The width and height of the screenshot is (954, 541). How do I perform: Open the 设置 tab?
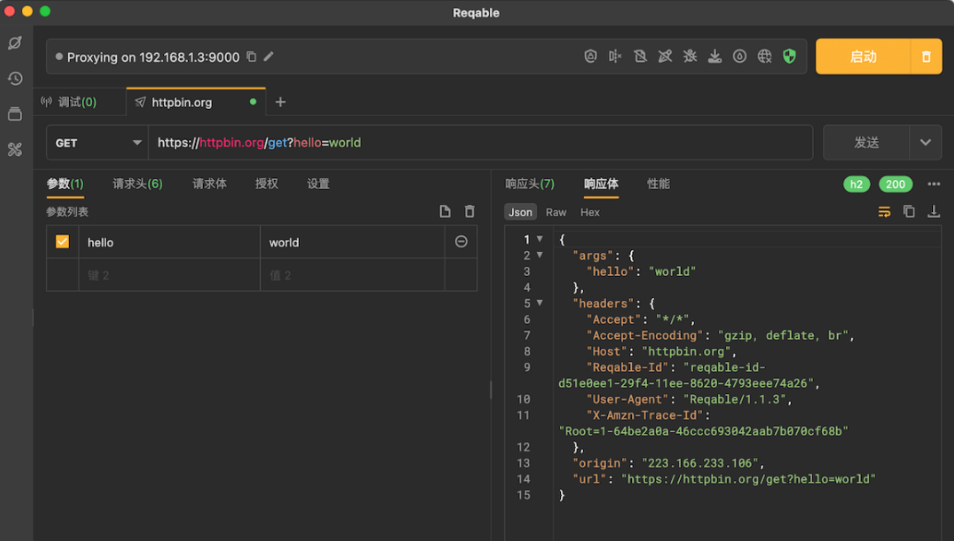[x=318, y=184]
